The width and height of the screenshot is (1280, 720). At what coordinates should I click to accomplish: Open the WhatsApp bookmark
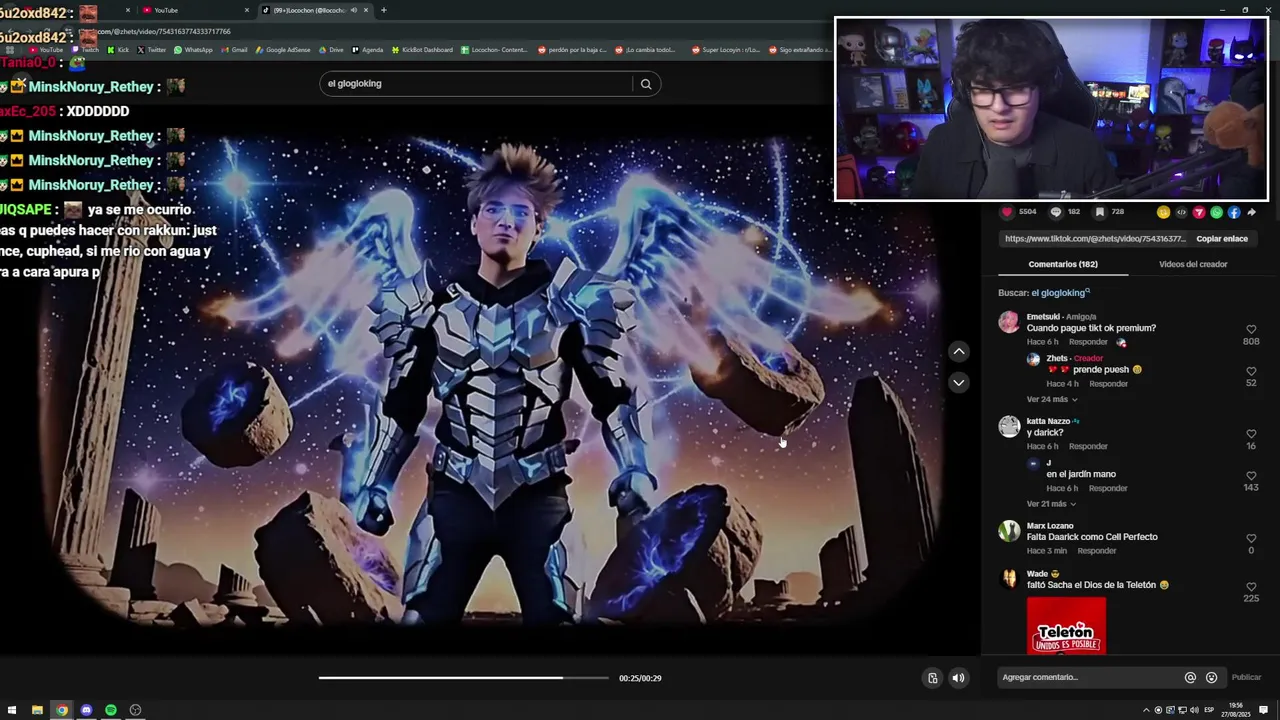click(x=193, y=50)
